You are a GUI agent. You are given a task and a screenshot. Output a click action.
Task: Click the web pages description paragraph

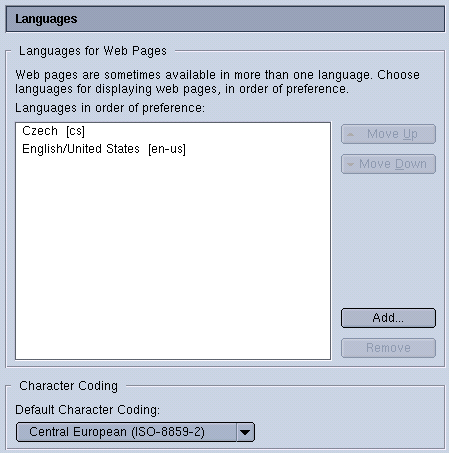(217, 82)
